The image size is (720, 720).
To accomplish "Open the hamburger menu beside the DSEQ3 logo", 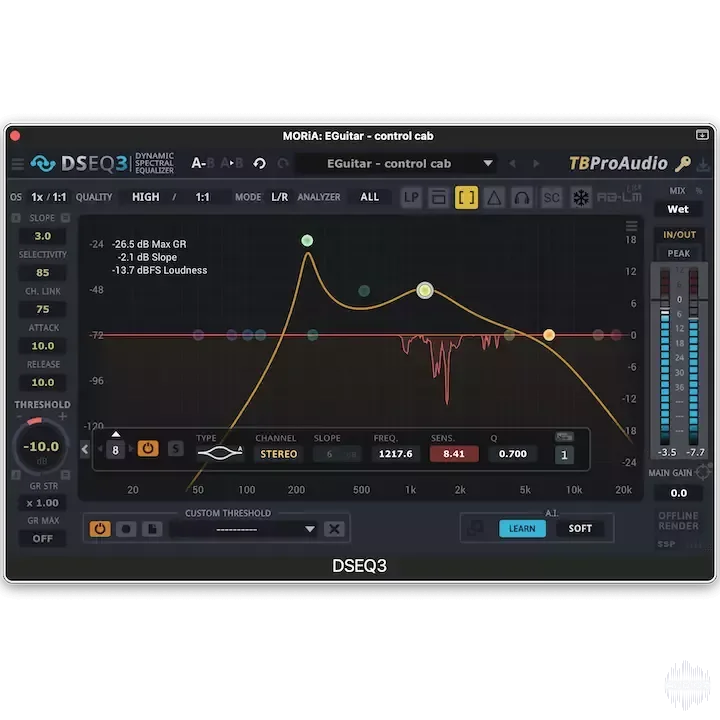I will coord(17,163).
